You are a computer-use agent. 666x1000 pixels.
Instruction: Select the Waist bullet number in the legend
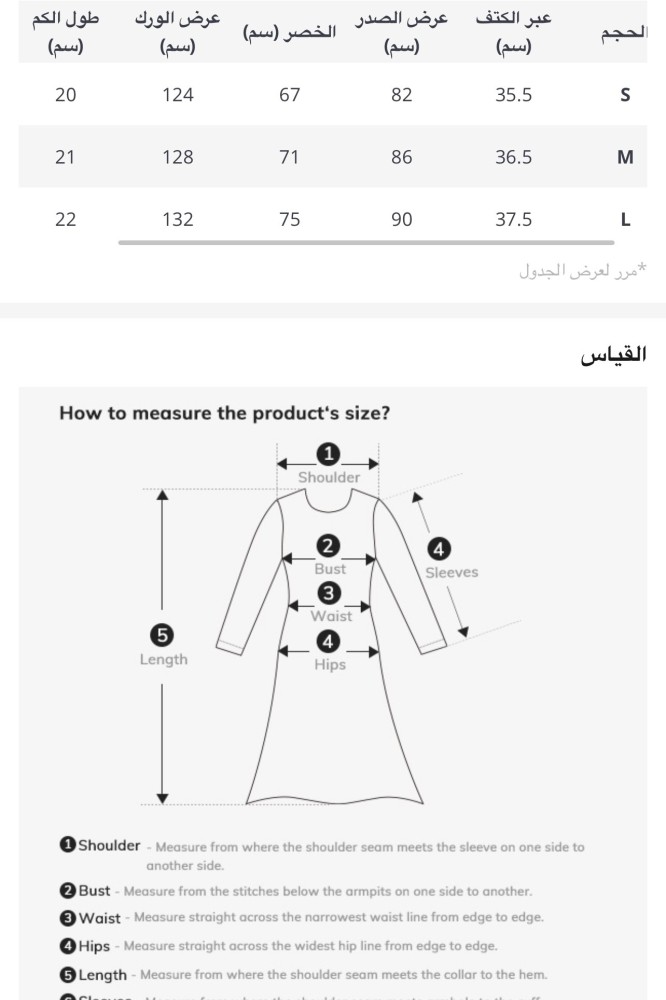tap(68, 917)
